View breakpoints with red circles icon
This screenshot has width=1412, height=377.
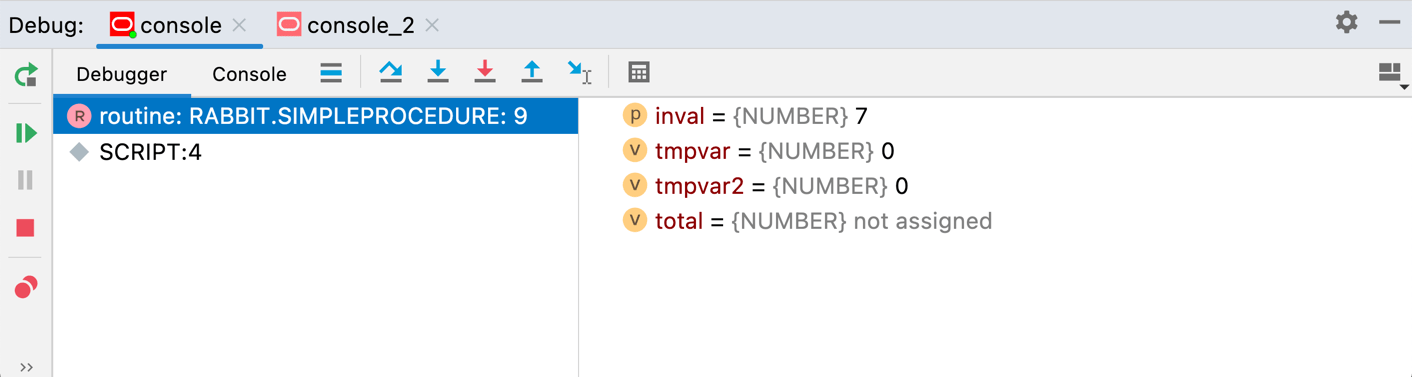click(26, 288)
